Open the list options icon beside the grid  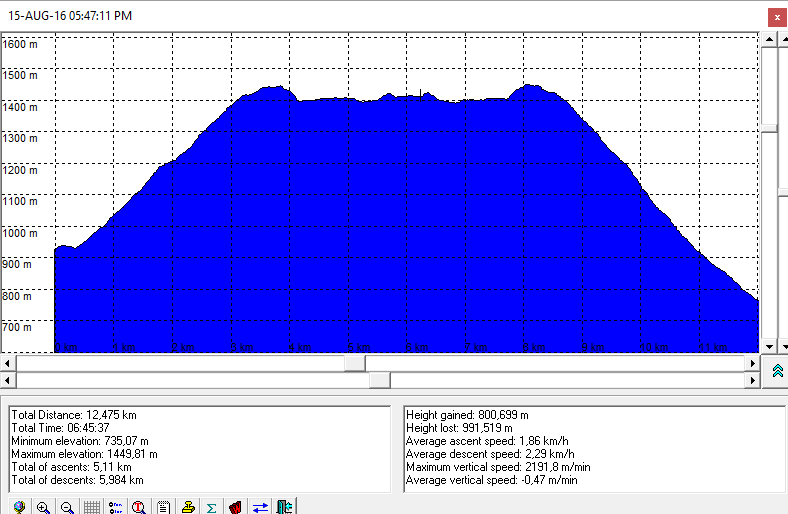pyautogui.click(x=115, y=507)
